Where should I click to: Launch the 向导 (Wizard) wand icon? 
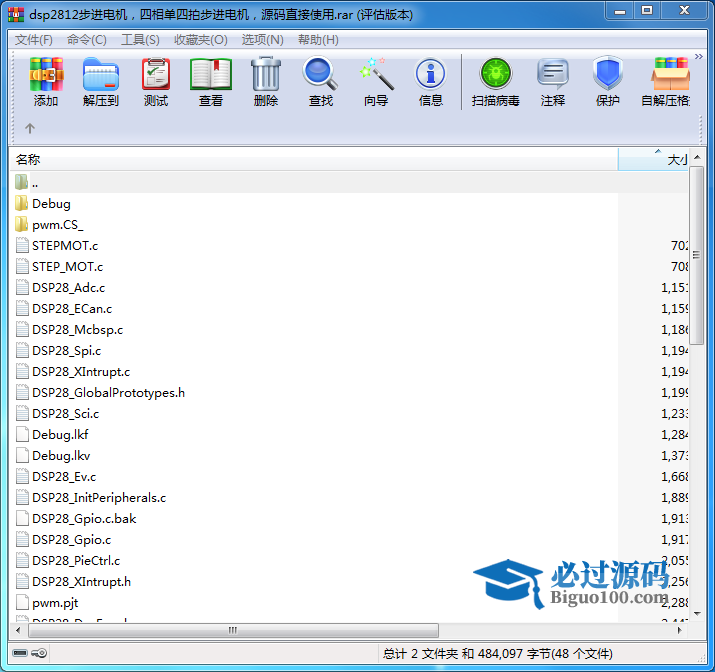coord(376,82)
